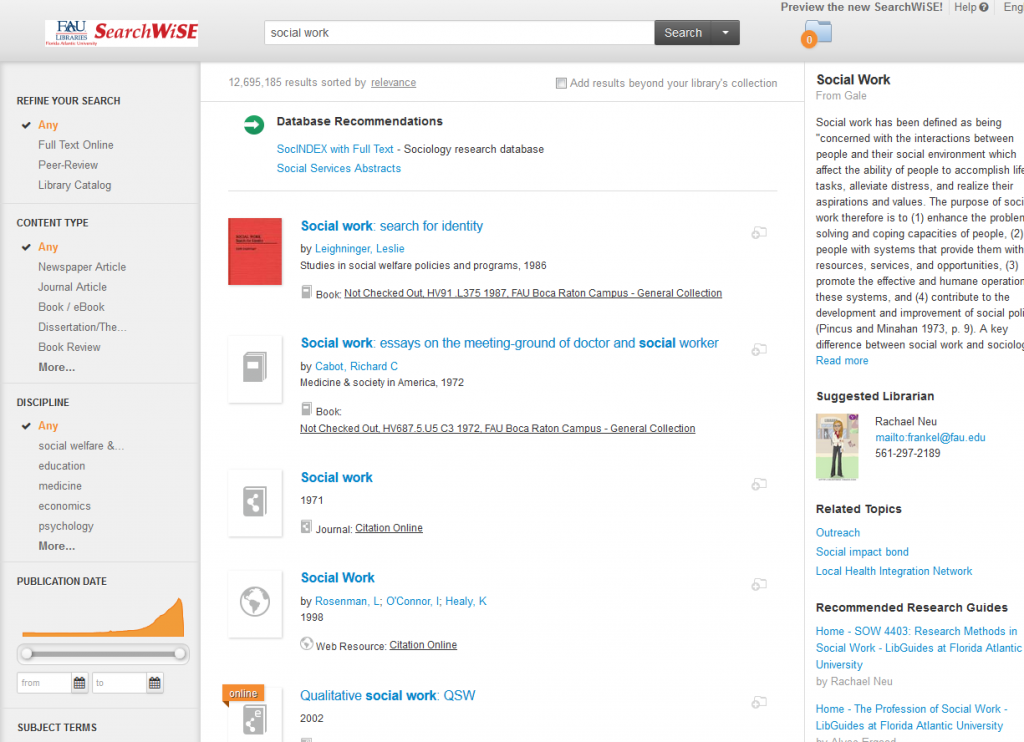Save the Cabot essays book to folder
Screen dimensions: 1024x742
click(x=759, y=349)
